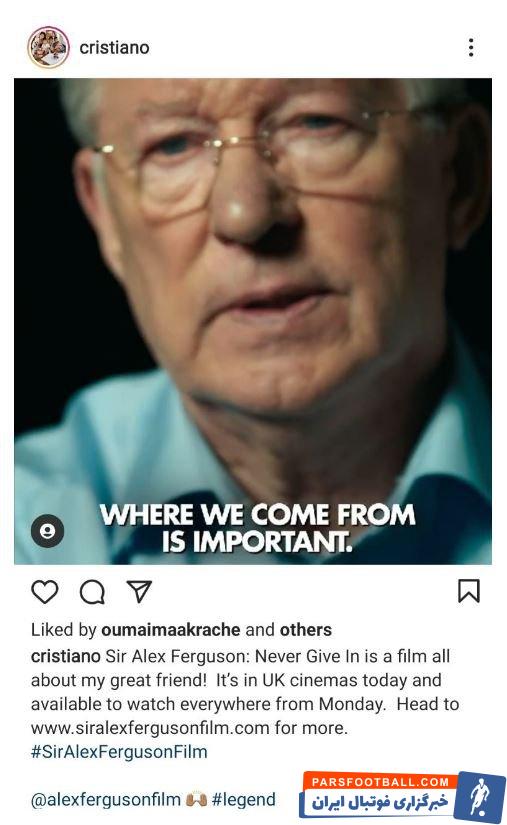Like the post with the heart icon
Screen dimensions: 507x825
point(45,592)
